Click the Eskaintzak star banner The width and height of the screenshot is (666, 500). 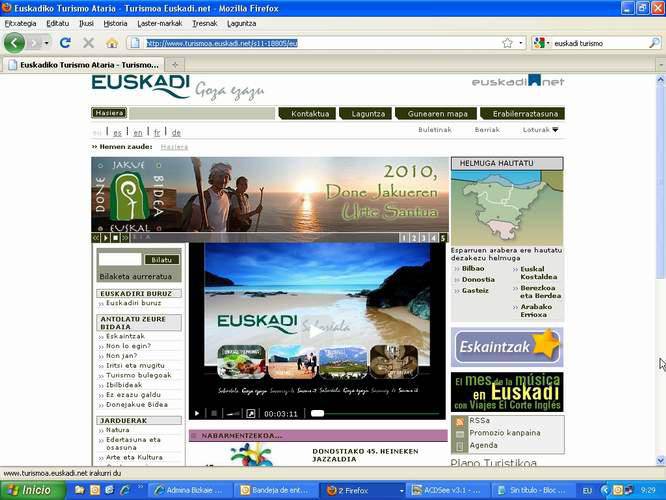coord(507,347)
